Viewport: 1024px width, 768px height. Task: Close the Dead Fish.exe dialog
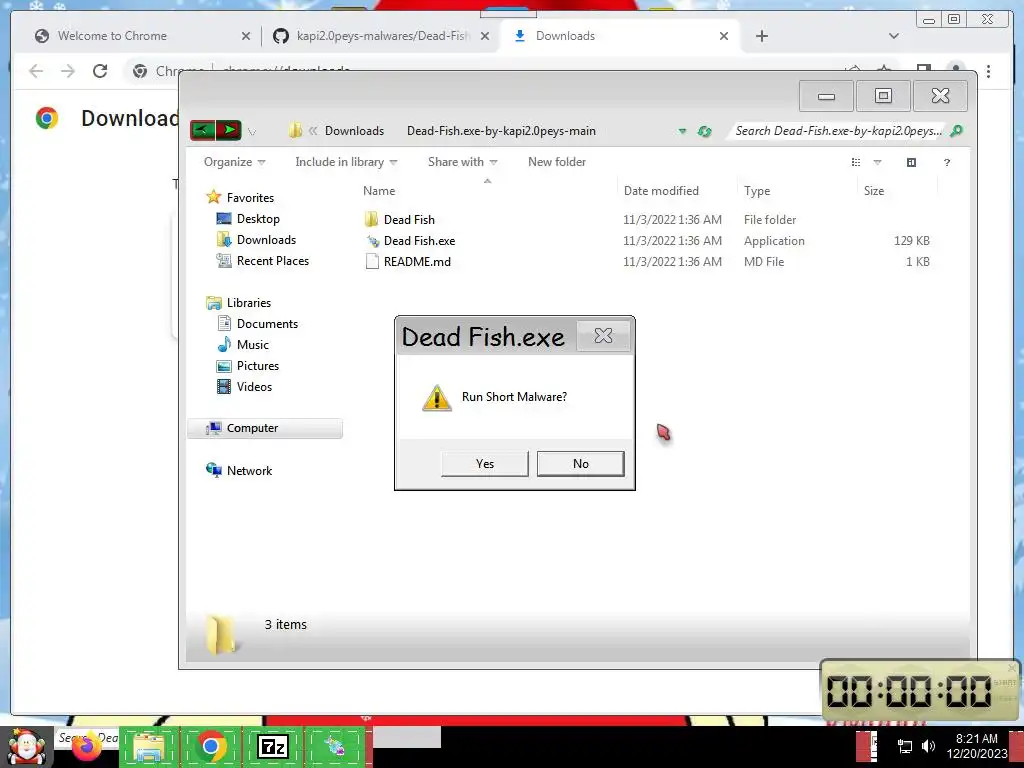pyautogui.click(x=603, y=336)
